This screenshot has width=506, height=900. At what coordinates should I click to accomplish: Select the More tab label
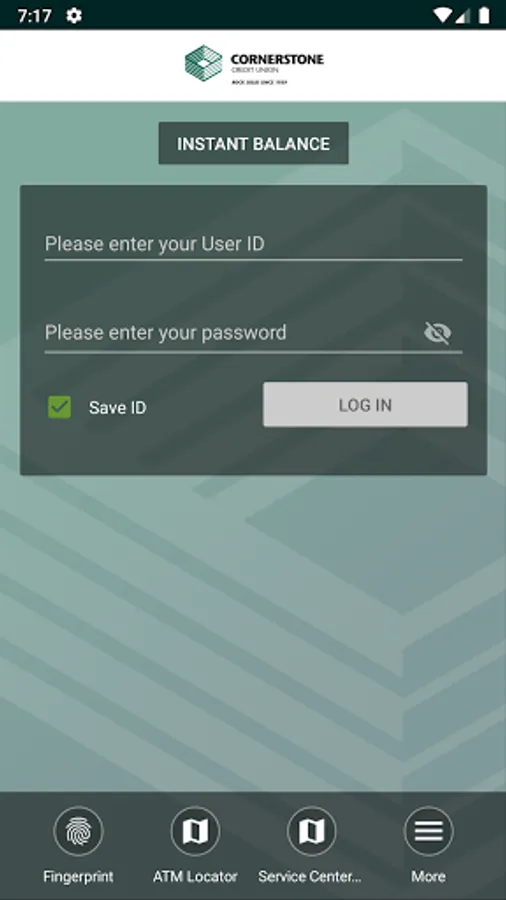[x=429, y=876]
